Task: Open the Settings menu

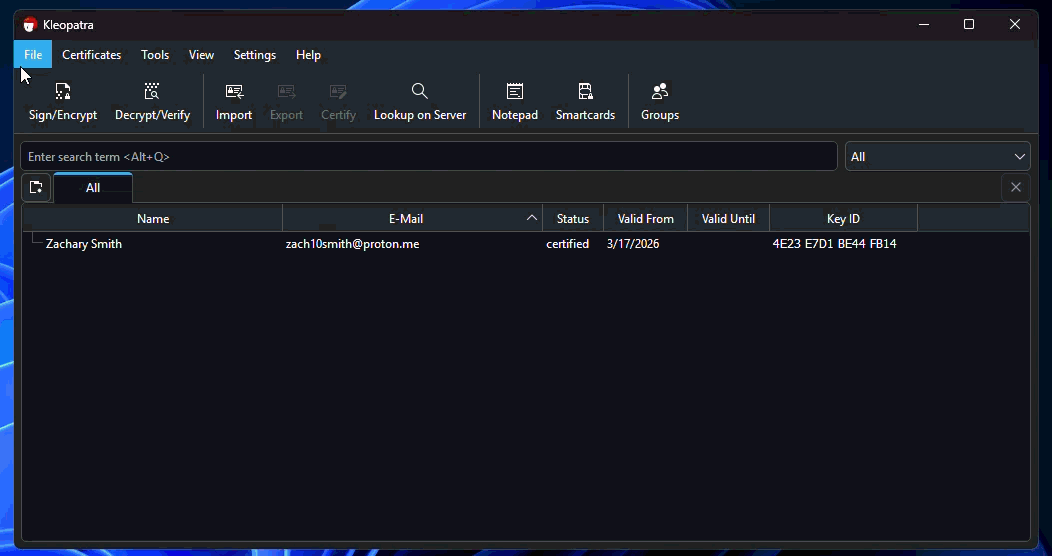Action: [255, 54]
